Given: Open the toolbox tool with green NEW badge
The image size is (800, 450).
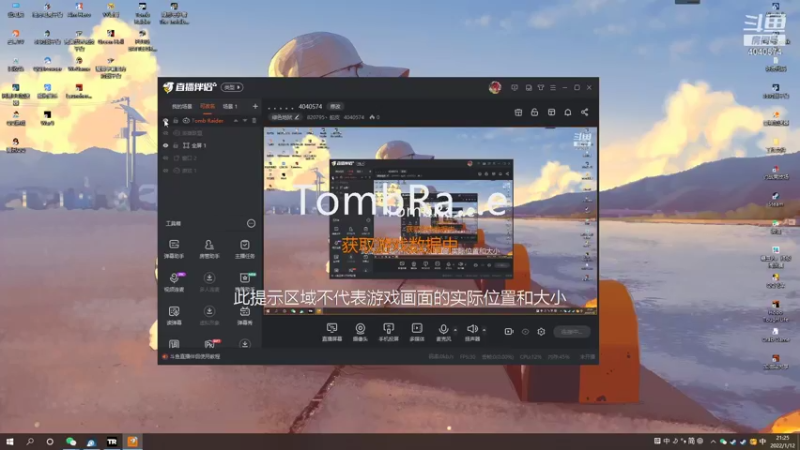Looking at the screenshot, I should [245, 282].
